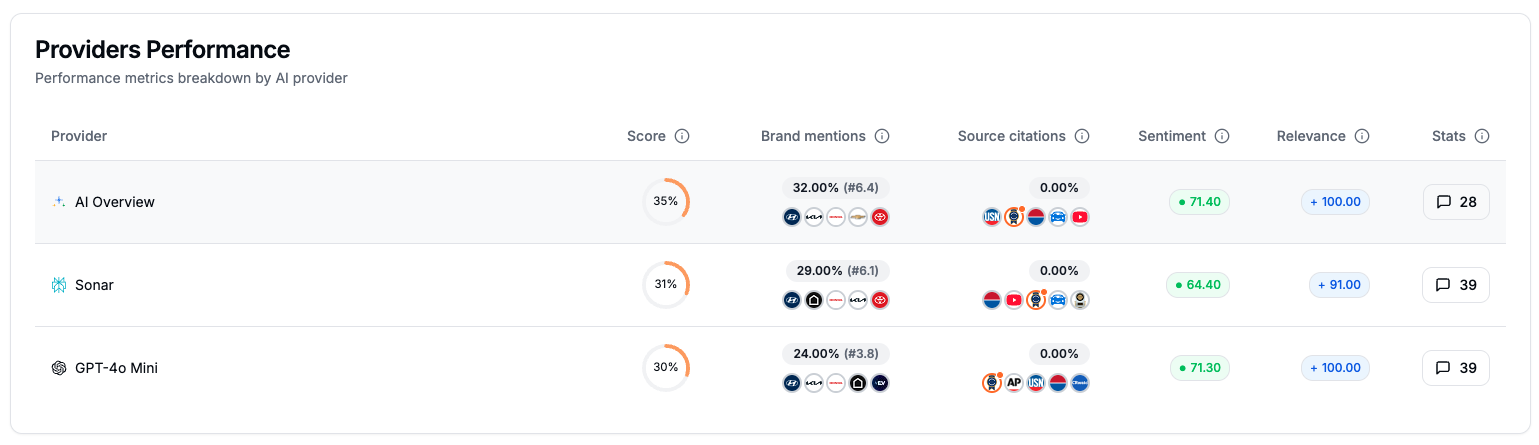Open Sonar stats button showing 39
The width and height of the screenshot is (1539, 445).
tap(1456, 285)
